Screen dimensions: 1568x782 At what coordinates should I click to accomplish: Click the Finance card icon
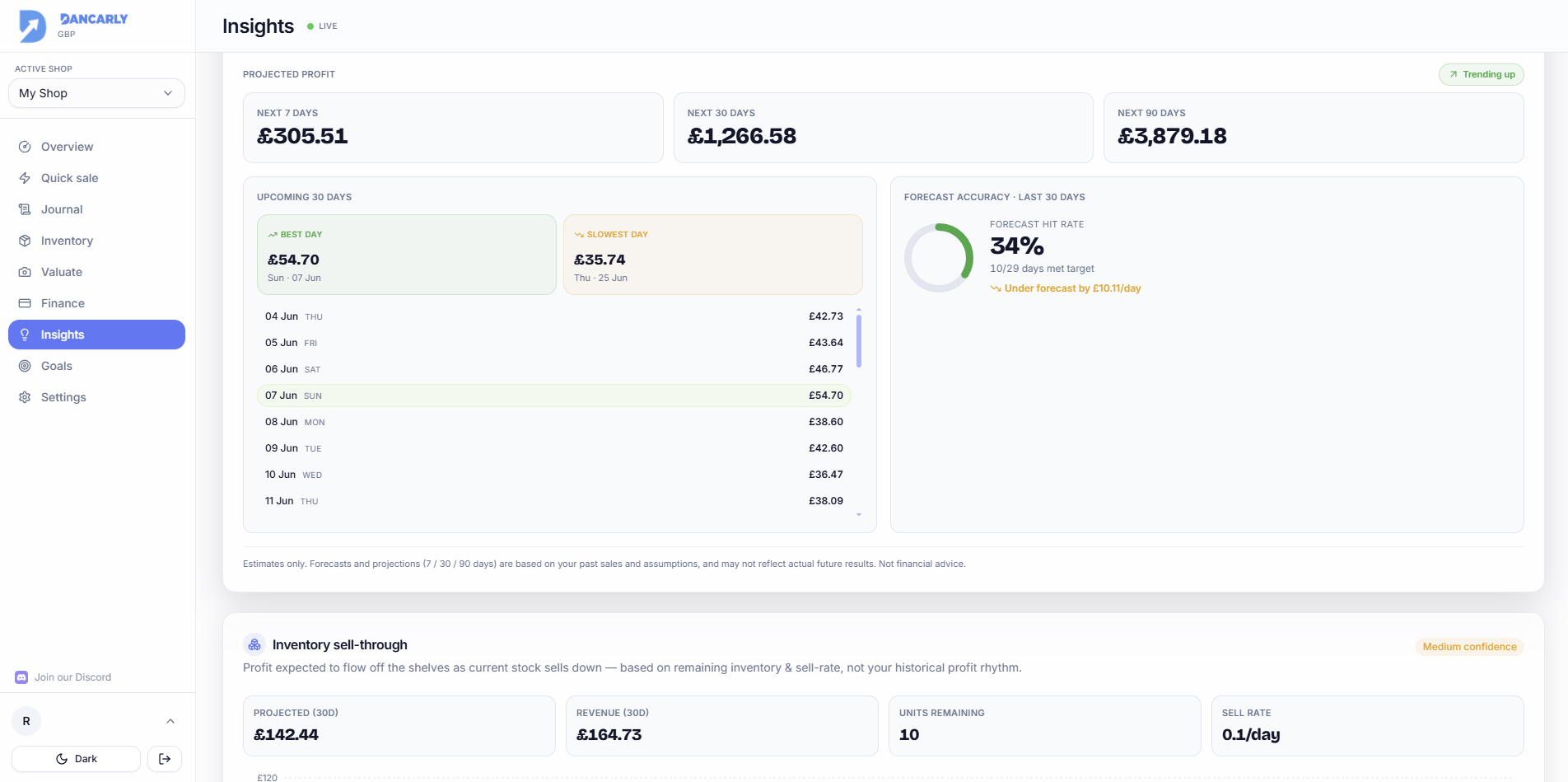tap(25, 303)
